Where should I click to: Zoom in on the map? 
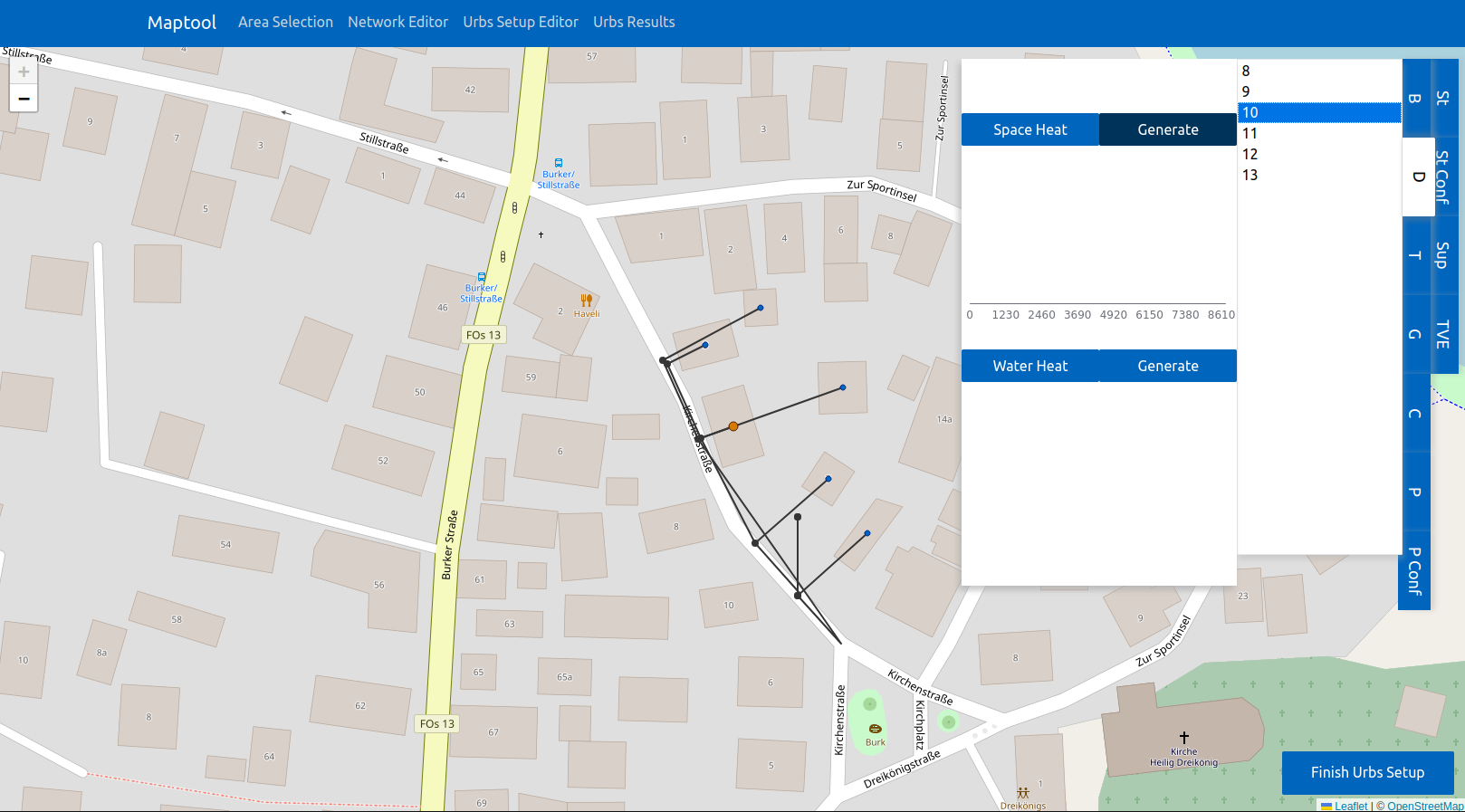coord(24,72)
